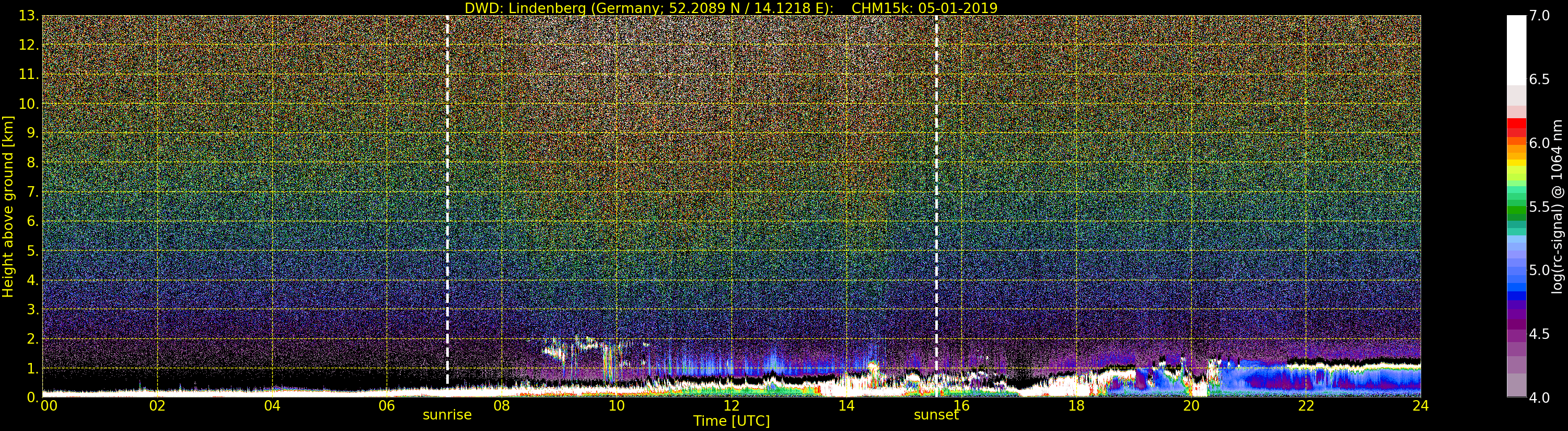1568x431 pixels.
Task: Click the '5.0' colorbar tick label
Action: (x=1539, y=270)
